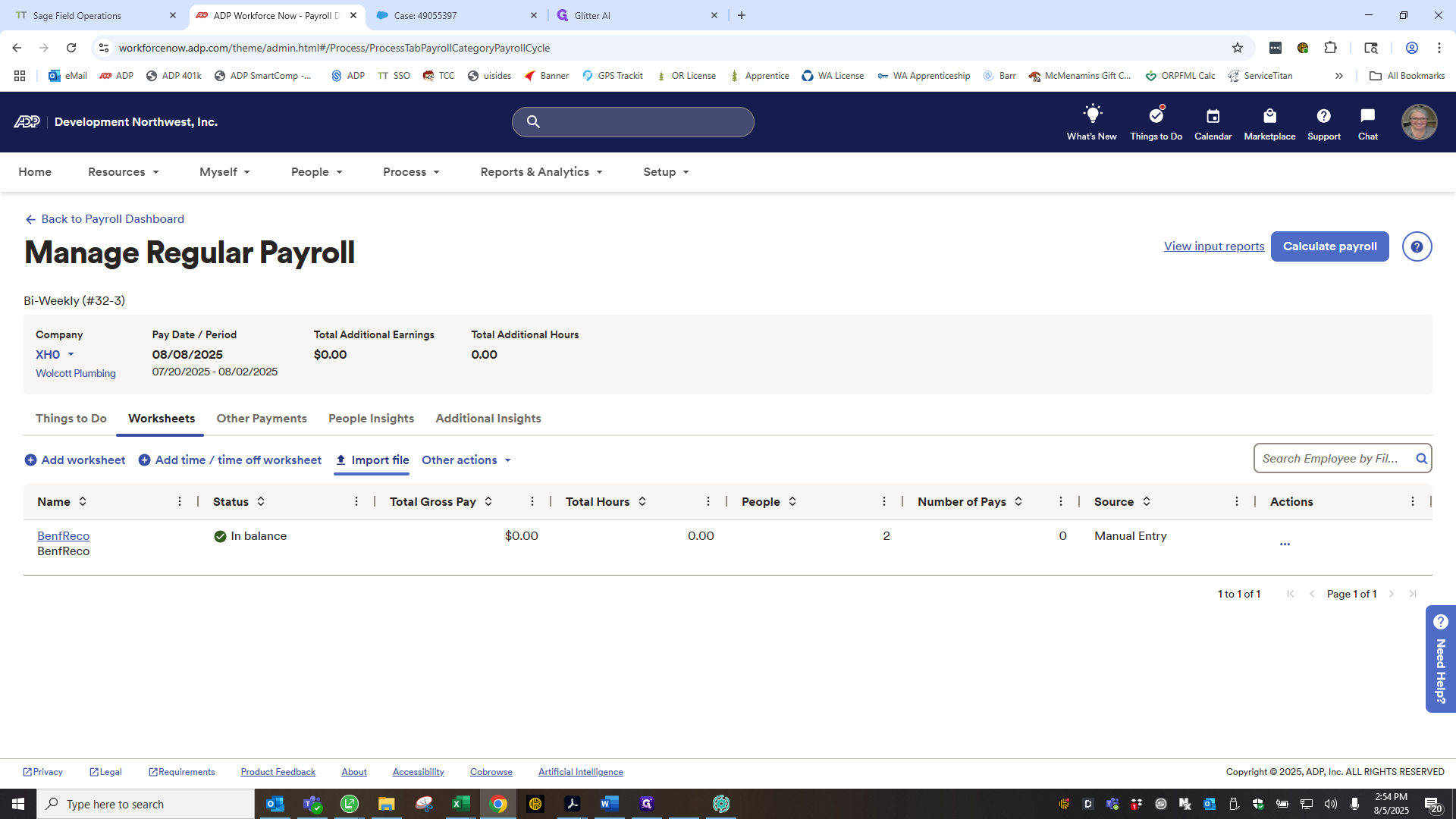Open Name column options menu
This screenshot has height=819, width=1456.
tap(180, 501)
